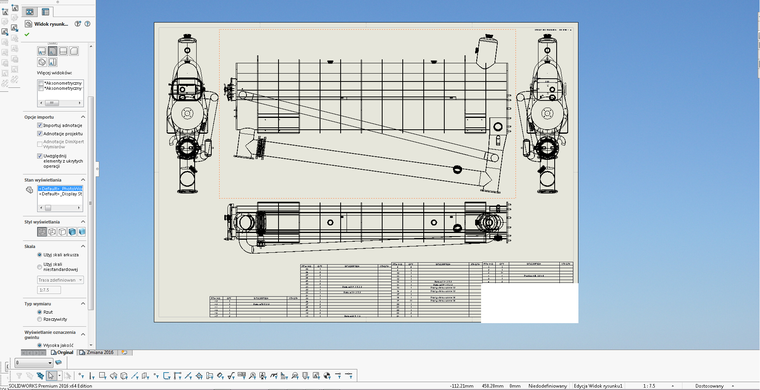
Task: Select the wireframe display style icon
Action: (x=42, y=232)
